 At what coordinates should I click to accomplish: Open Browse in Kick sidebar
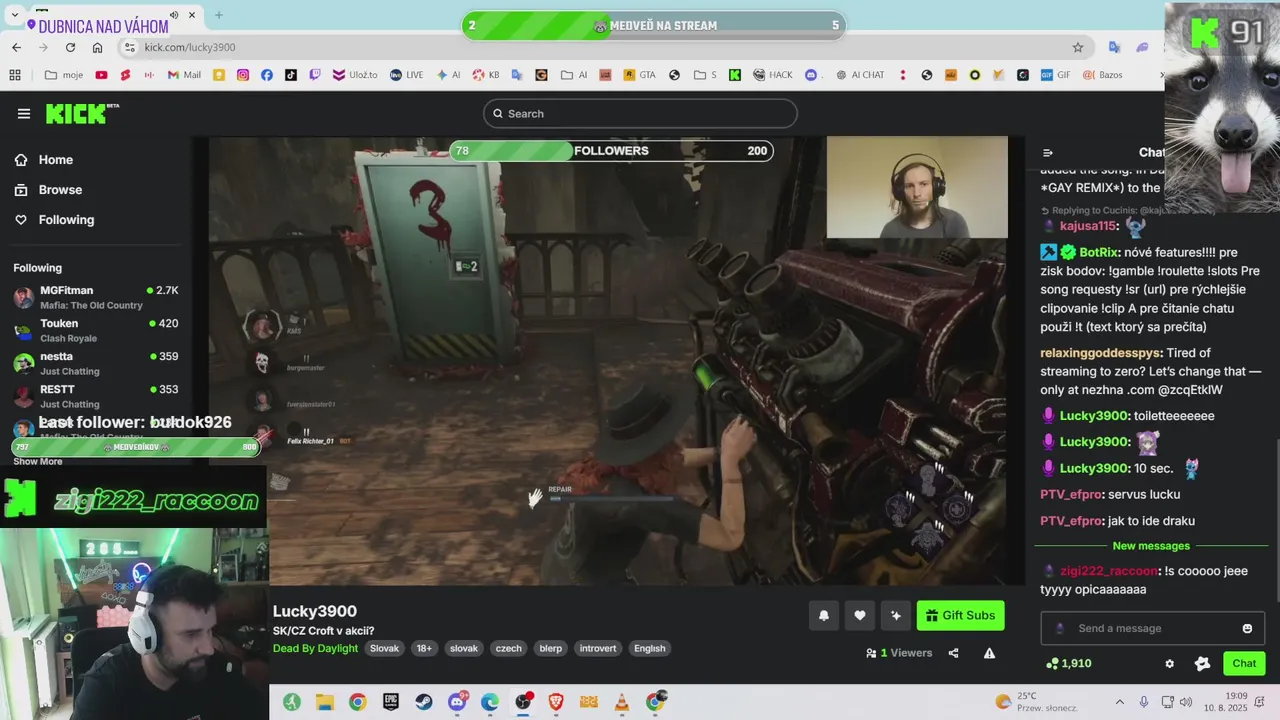[48, 190]
